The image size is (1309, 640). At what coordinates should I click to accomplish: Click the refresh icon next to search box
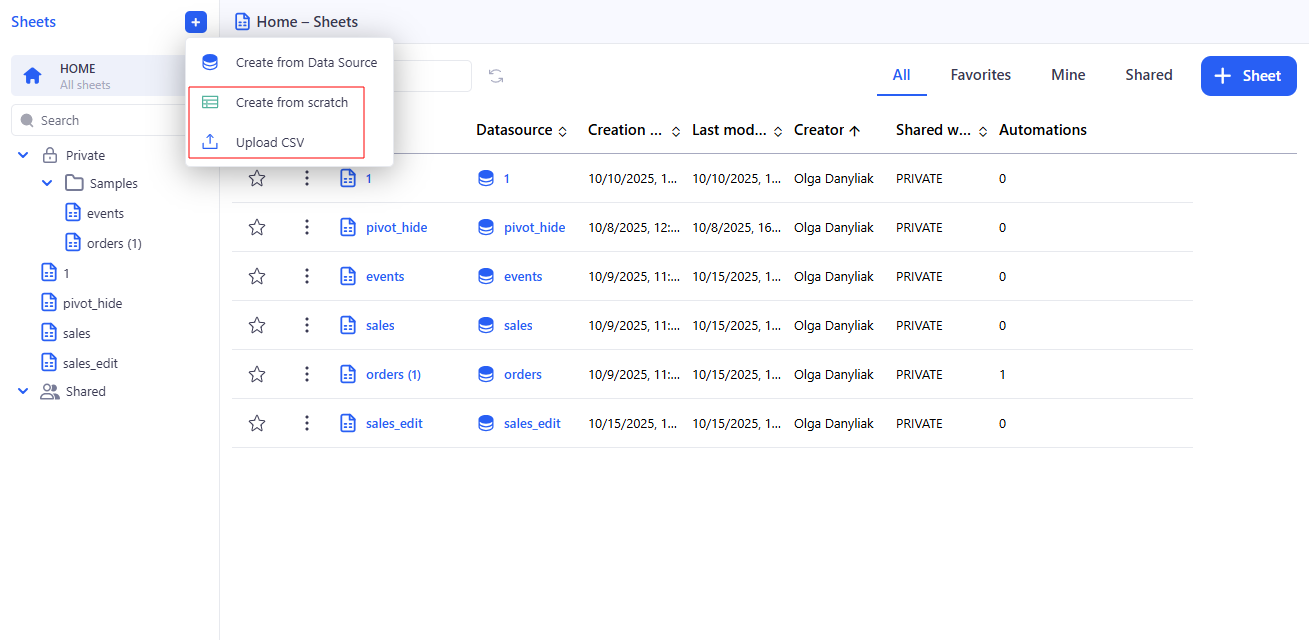click(x=496, y=76)
